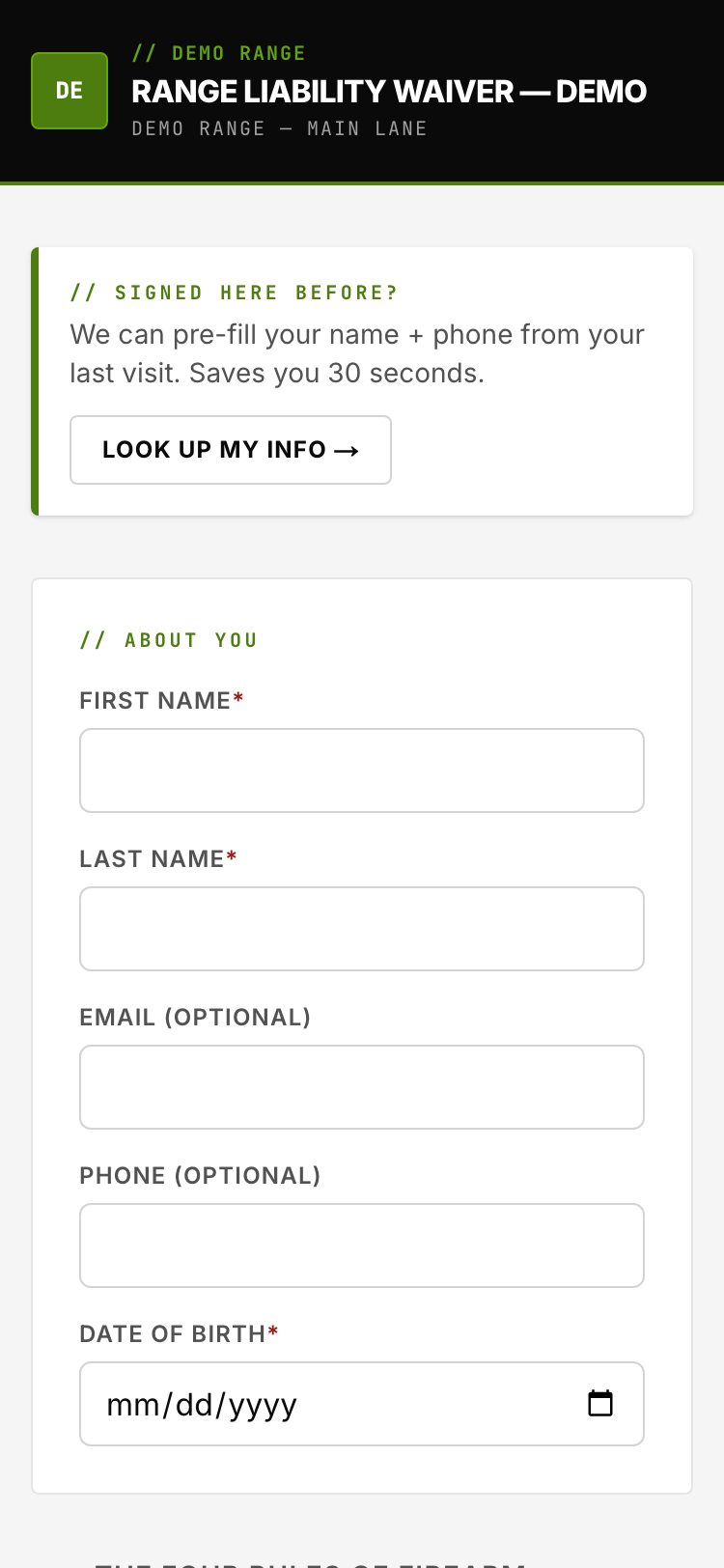Focus the First Name input field
The width and height of the screenshot is (724, 1568).
(x=362, y=770)
